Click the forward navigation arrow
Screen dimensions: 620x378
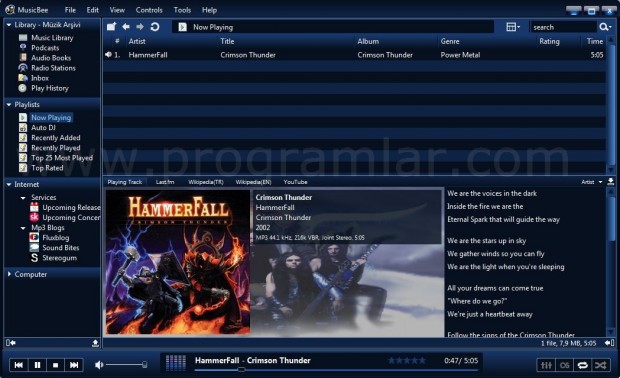point(140,27)
